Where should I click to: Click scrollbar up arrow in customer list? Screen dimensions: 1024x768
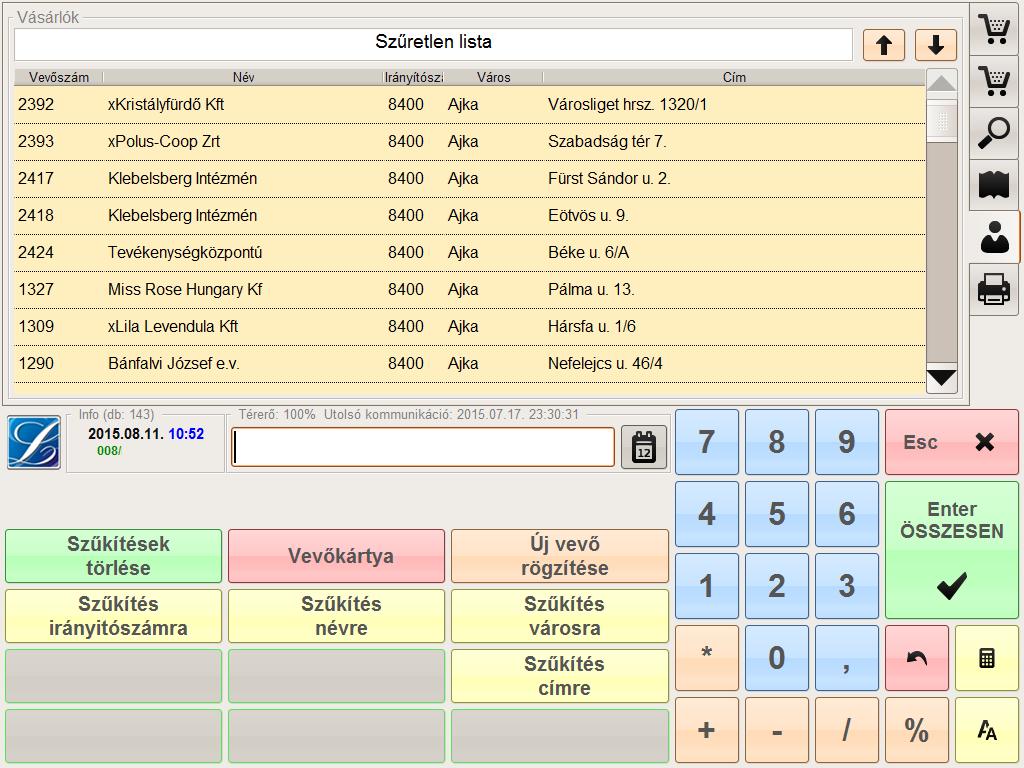point(942,84)
